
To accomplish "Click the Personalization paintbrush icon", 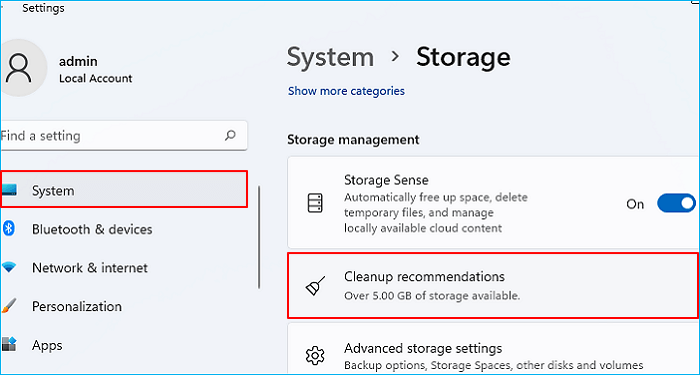I will (8, 306).
